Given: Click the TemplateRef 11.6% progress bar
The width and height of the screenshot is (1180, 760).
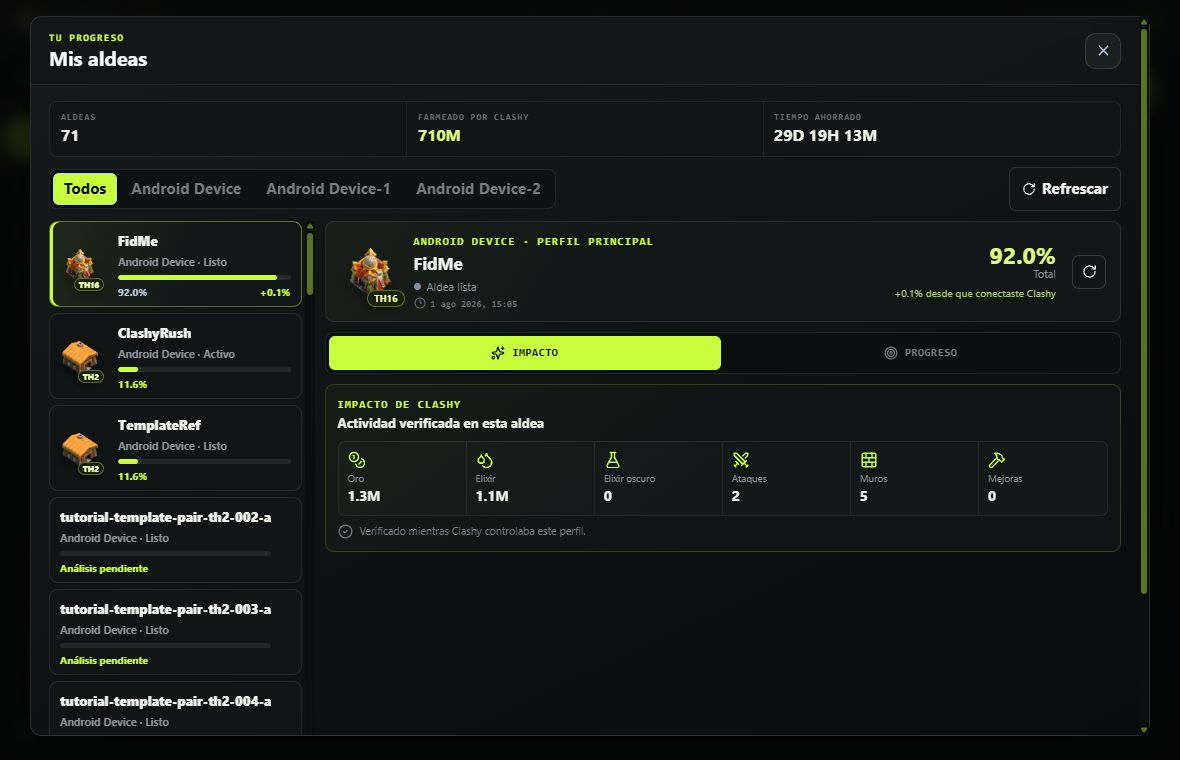Looking at the screenshot, I should click(x=204, y=461).
